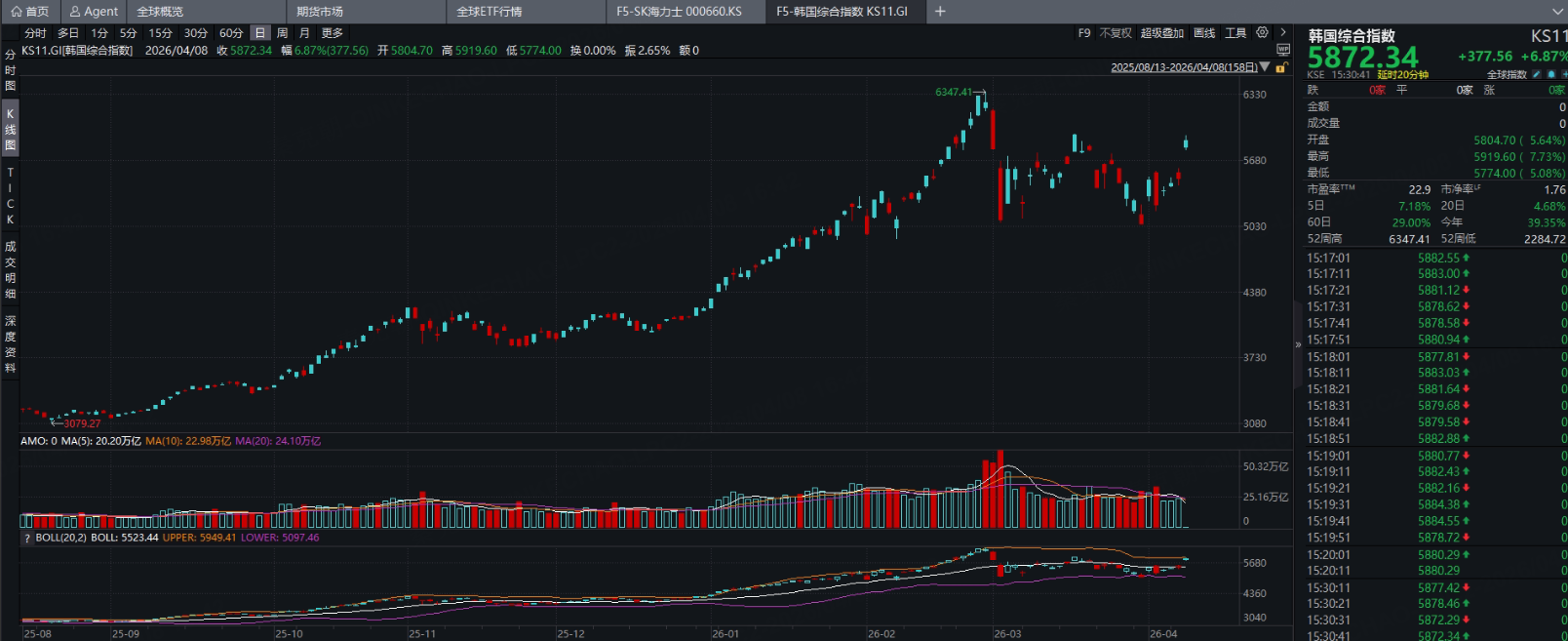
Task: Open the 画线 drawing tools
Action: coord(1205,33)
